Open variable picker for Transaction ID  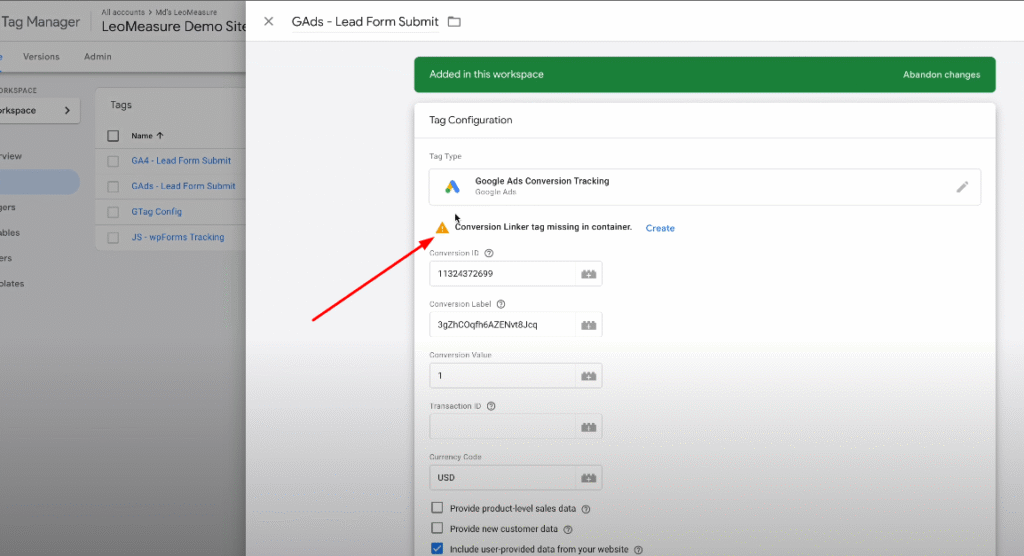tap(588, 427)
